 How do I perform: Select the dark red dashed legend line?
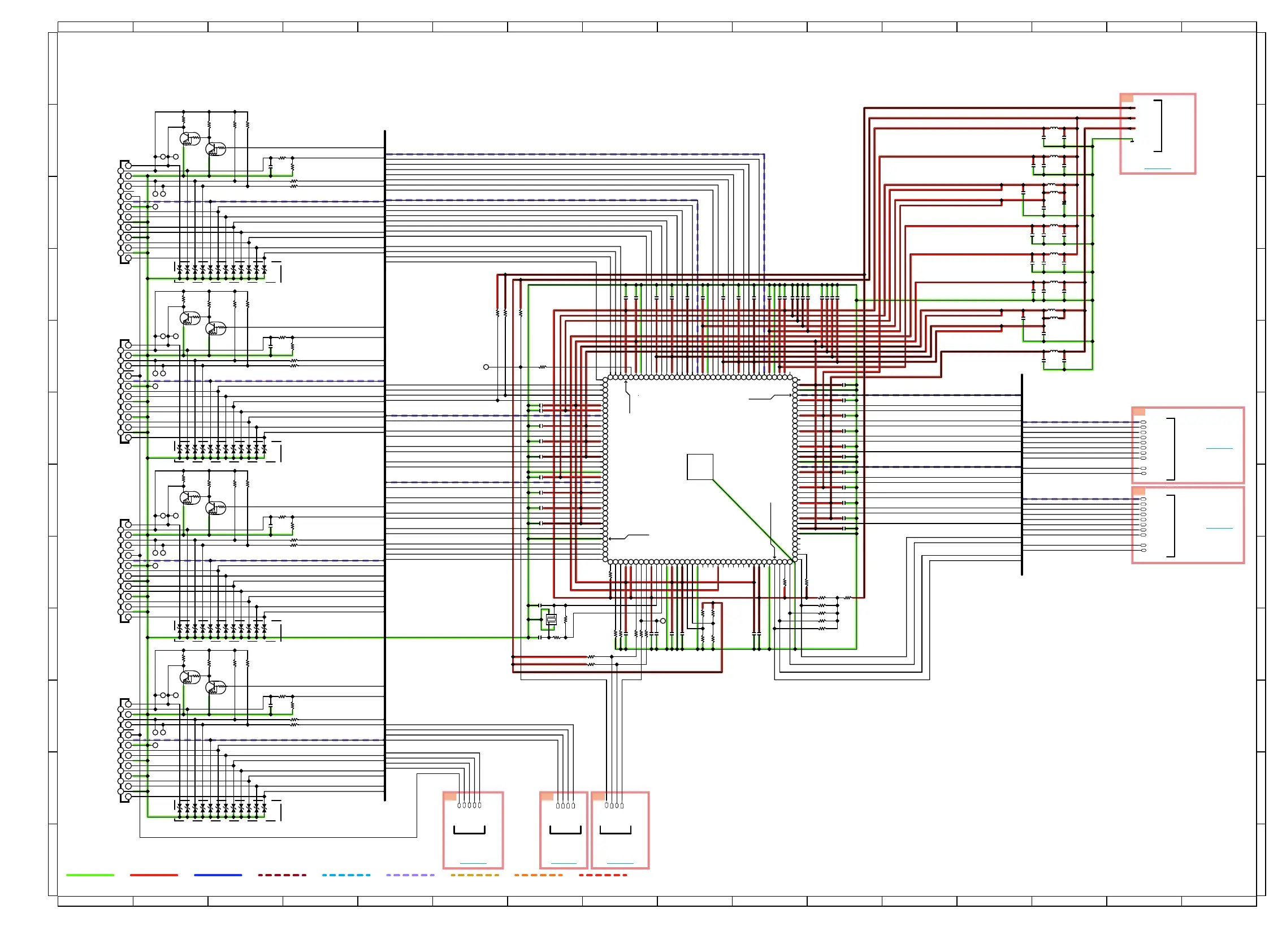pos(281,875)
